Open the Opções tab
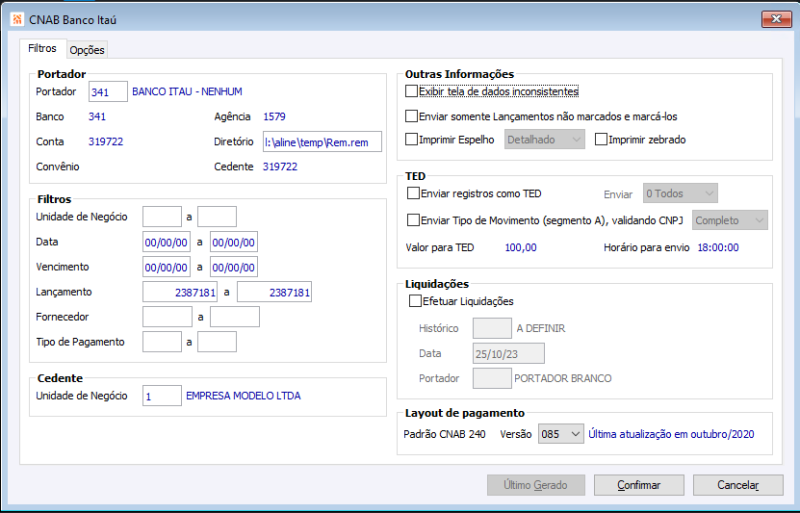This screenshot has width=800, height=513. [87, 50]
